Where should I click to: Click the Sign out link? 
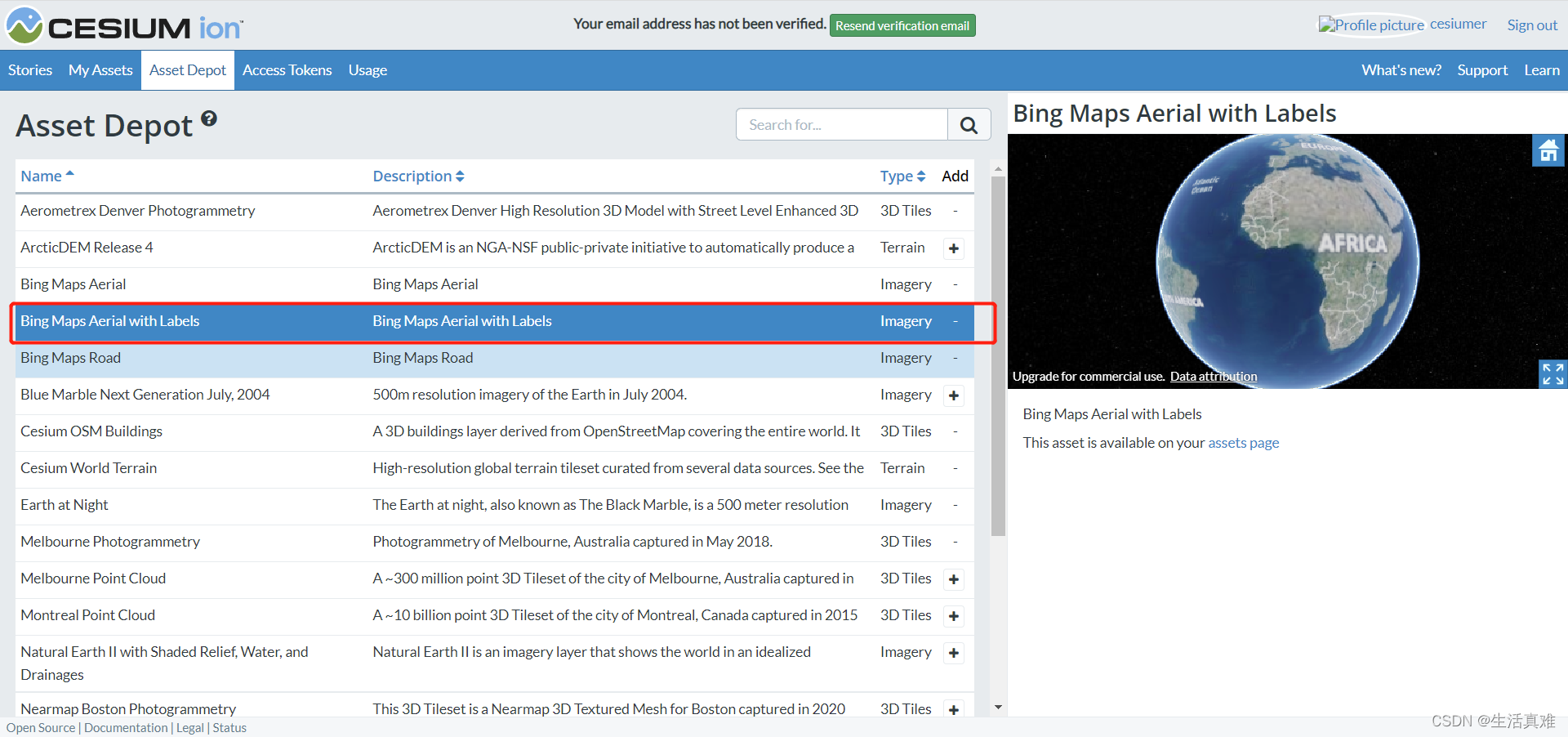click(x=1532, y=25)
